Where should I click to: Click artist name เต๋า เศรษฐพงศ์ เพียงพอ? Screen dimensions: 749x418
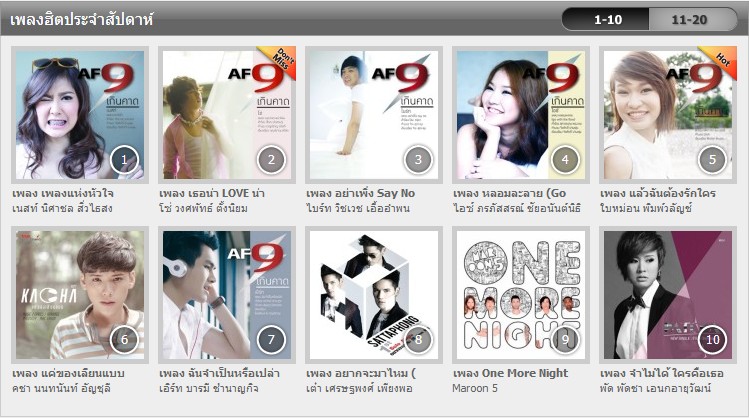click(x=359, y=388)
